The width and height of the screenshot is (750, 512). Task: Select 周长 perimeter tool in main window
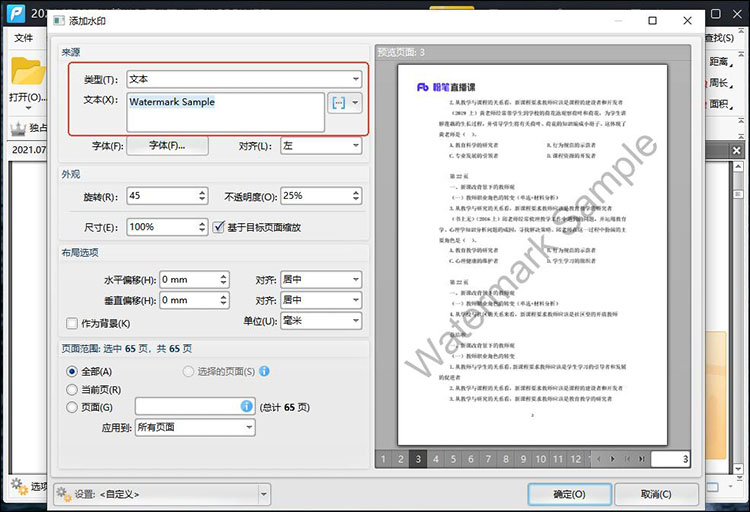(x=719, y=83)
